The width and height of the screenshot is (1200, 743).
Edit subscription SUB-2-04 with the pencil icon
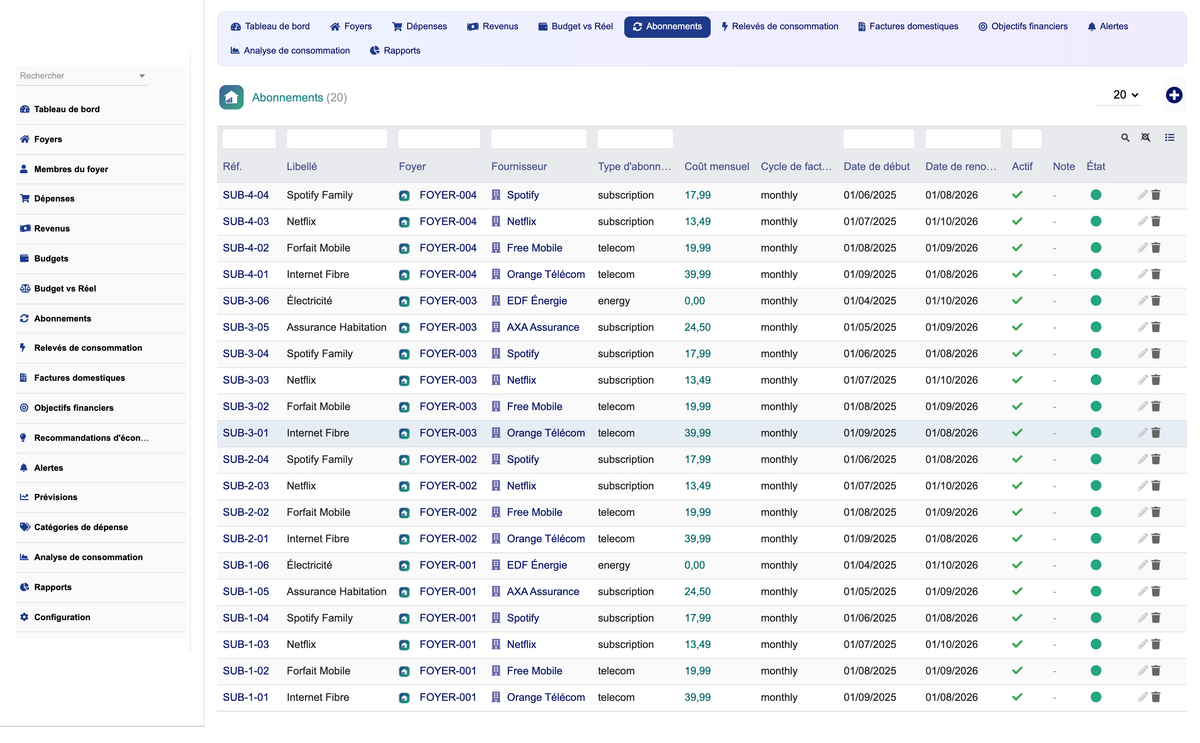1143,459
